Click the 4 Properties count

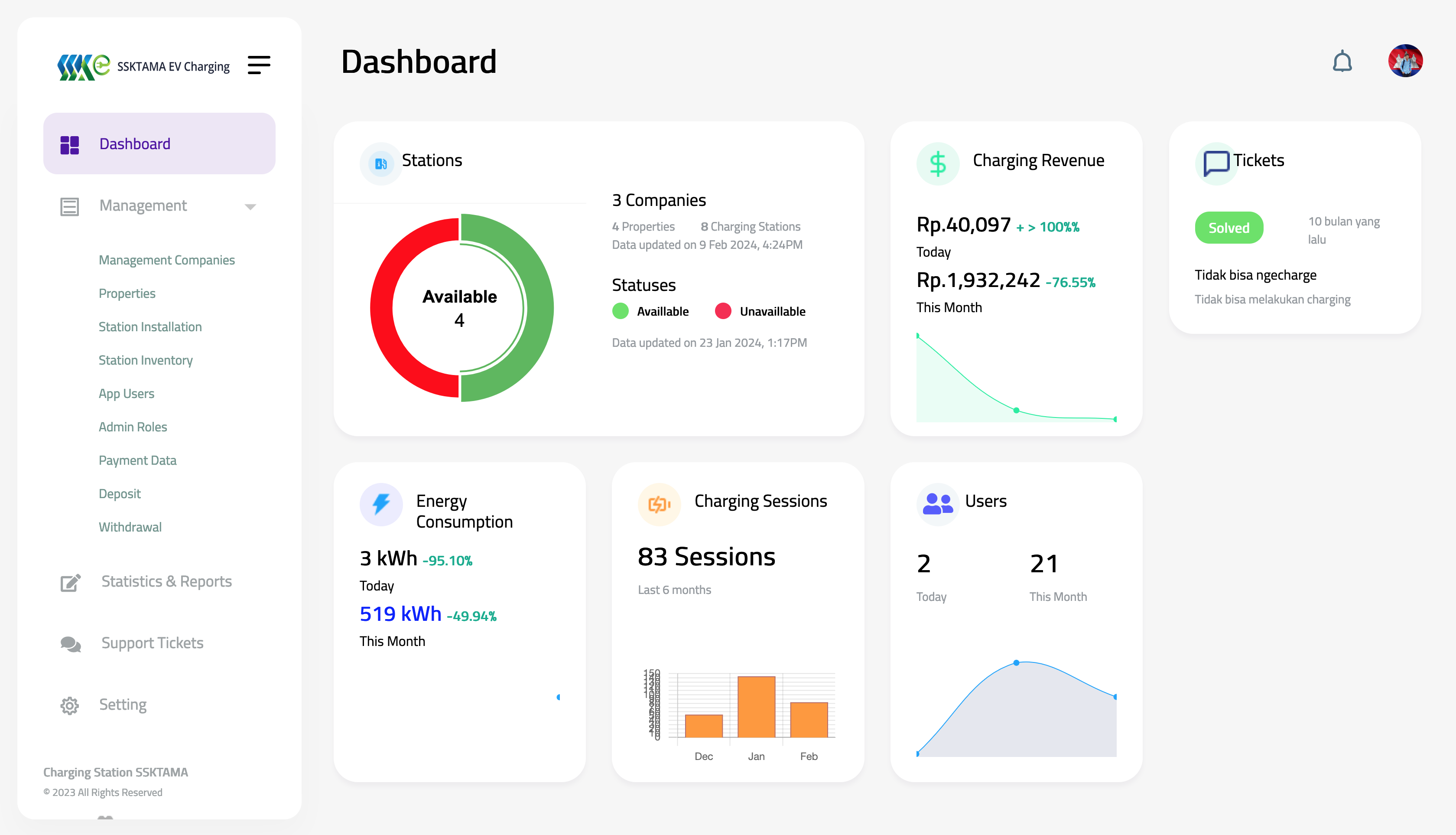point(643,227)
